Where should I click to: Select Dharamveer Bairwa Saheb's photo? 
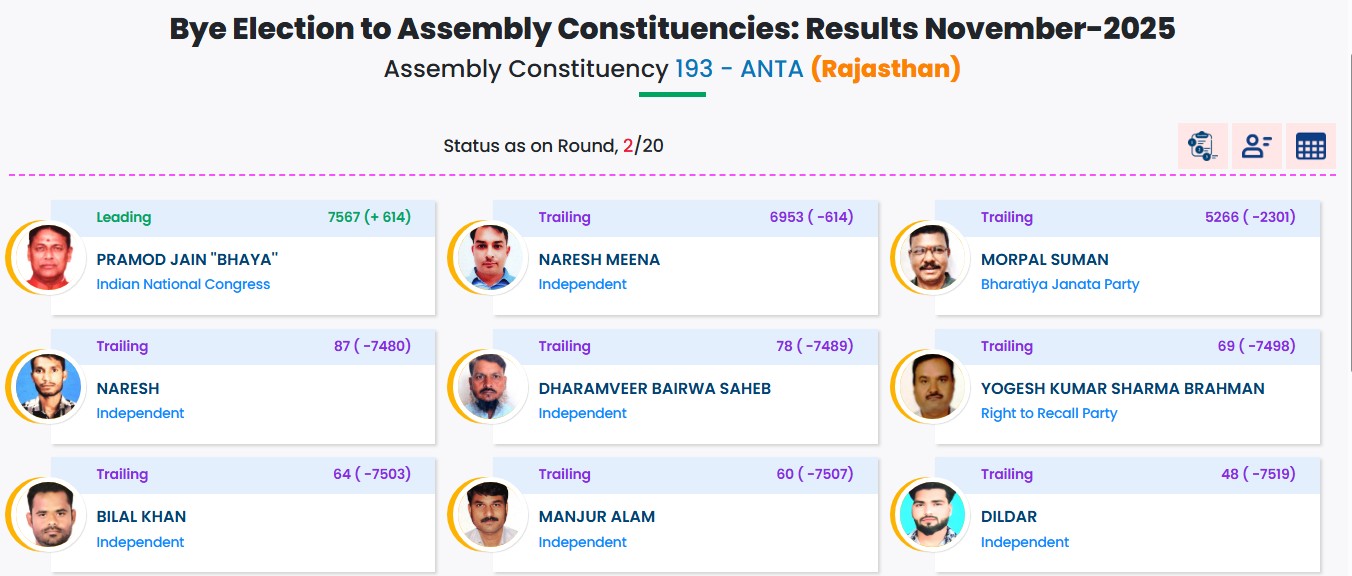492,386
